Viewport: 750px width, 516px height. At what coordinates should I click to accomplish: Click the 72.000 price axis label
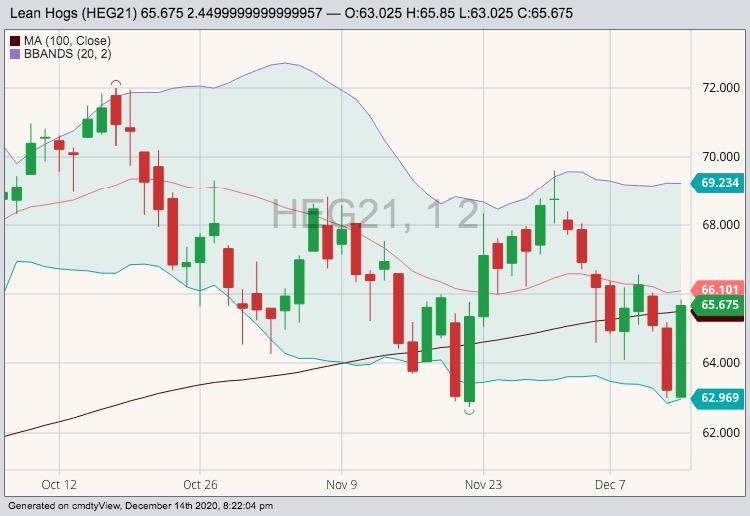click(x=721, y=88)
